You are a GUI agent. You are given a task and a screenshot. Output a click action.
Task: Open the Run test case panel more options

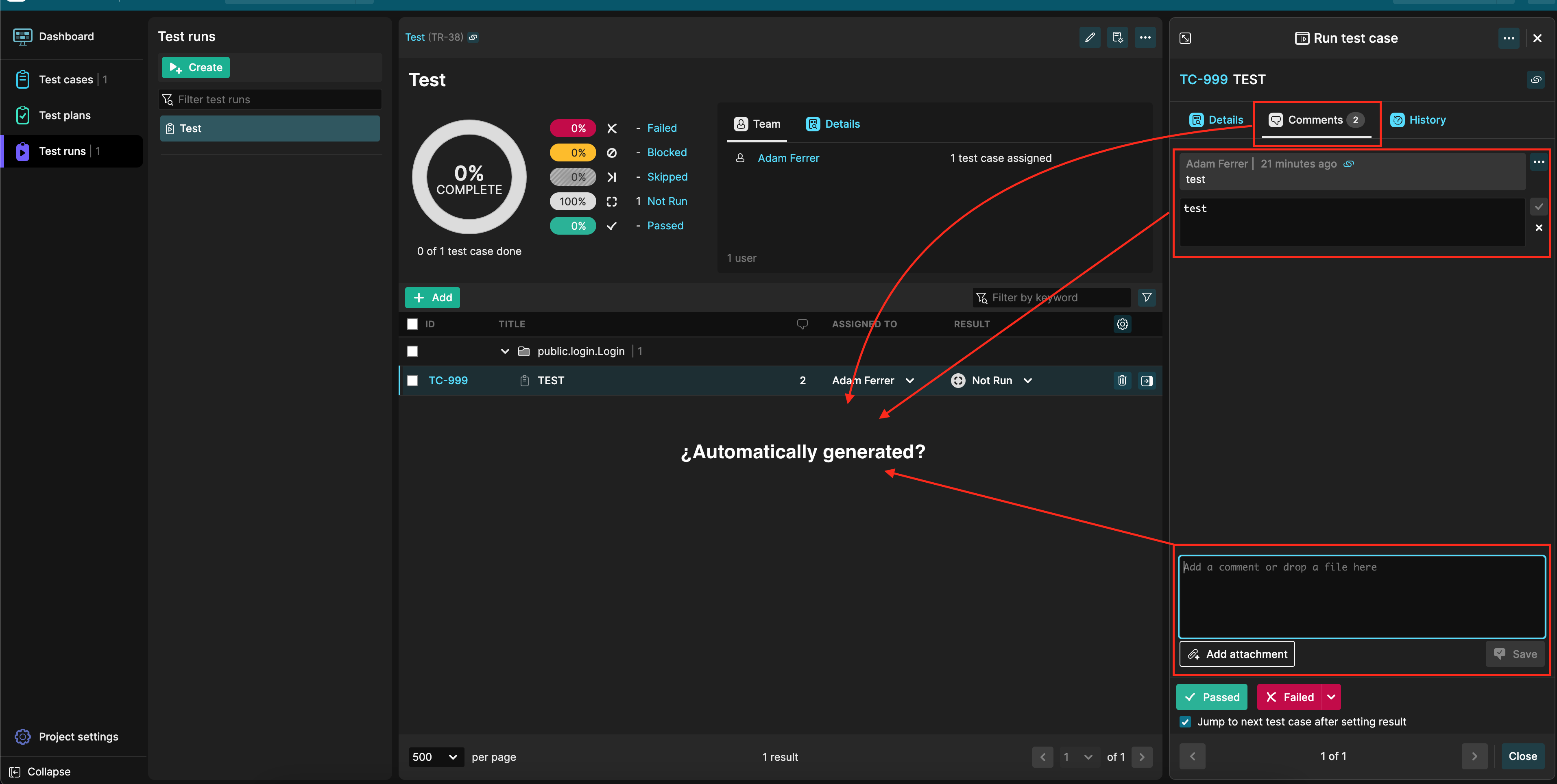(1509, 38)
